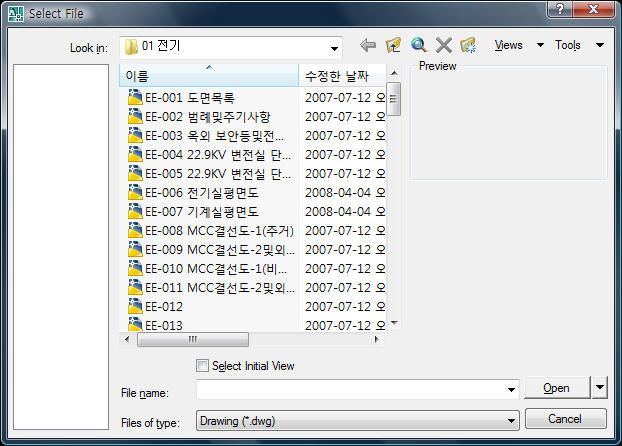Sort by the 이름 column header

[209, 75]
